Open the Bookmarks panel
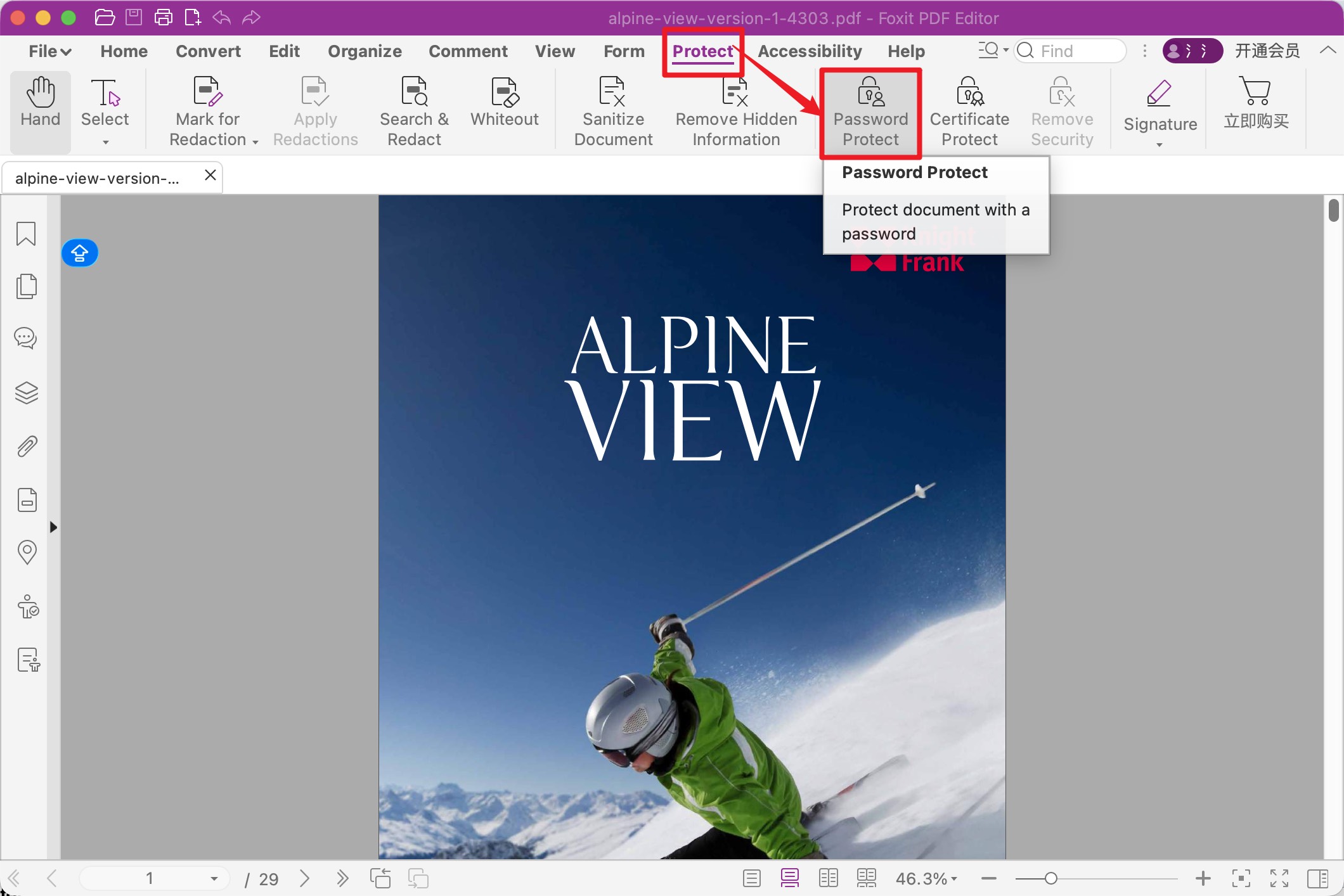The width and height of the screenshot is (1344, 896). (26, 234)
